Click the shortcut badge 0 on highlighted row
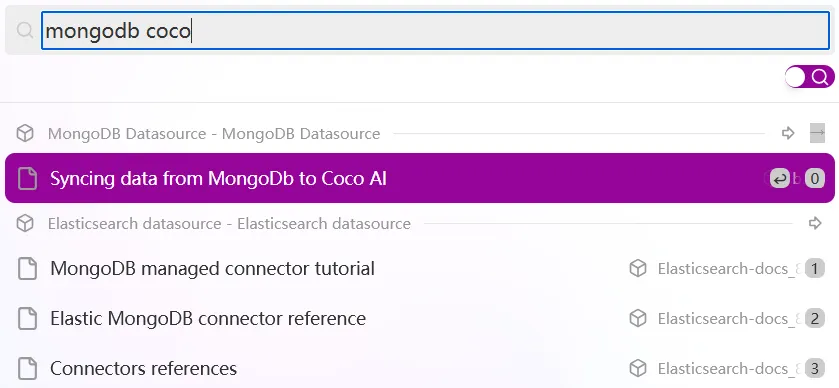Screen dimensions: 839x388 tap(814, 179)
